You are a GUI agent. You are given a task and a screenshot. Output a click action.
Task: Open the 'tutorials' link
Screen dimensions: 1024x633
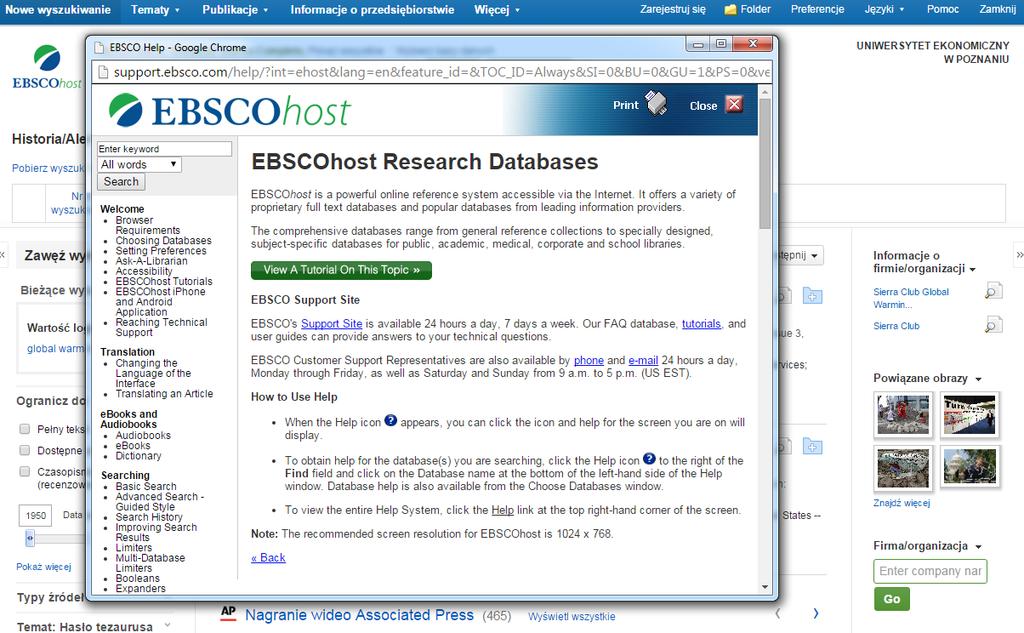click(x=701, y=323)
